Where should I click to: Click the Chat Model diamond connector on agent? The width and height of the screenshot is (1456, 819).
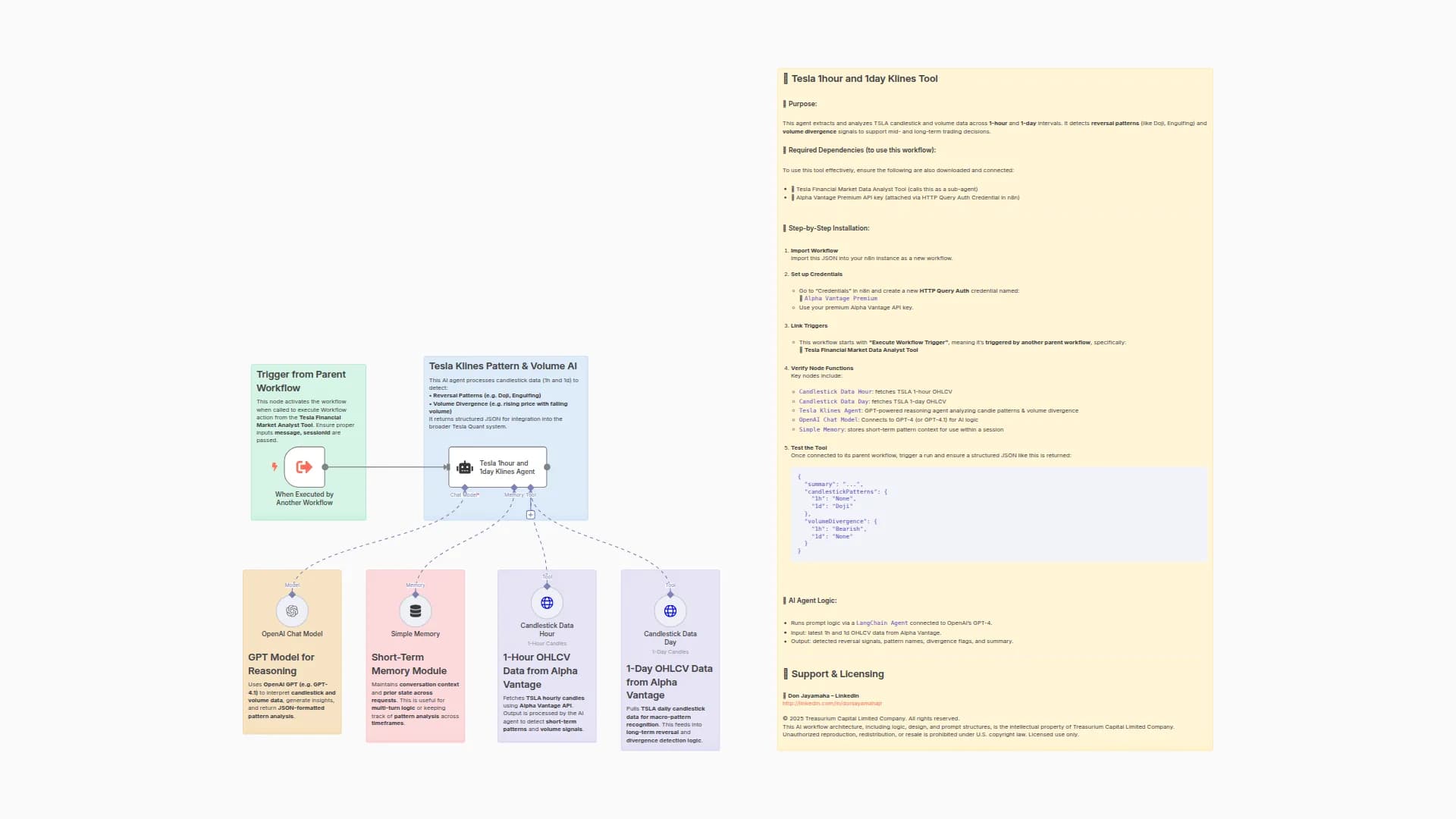click(465, 488)
